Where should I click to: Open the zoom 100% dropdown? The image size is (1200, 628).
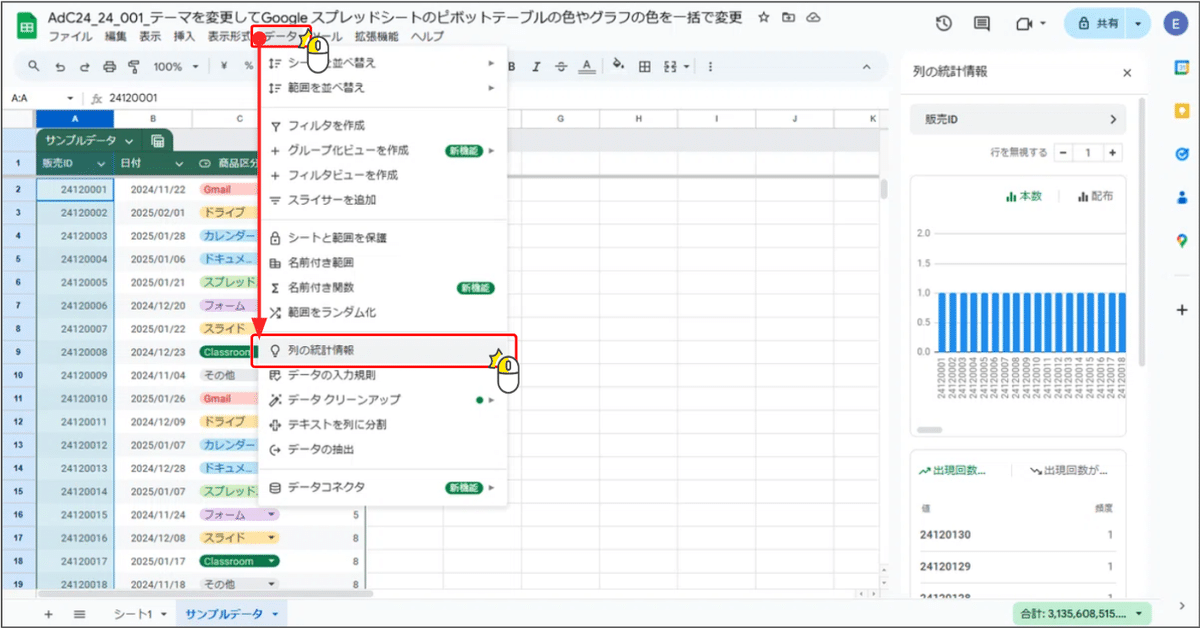click(174, 67)
